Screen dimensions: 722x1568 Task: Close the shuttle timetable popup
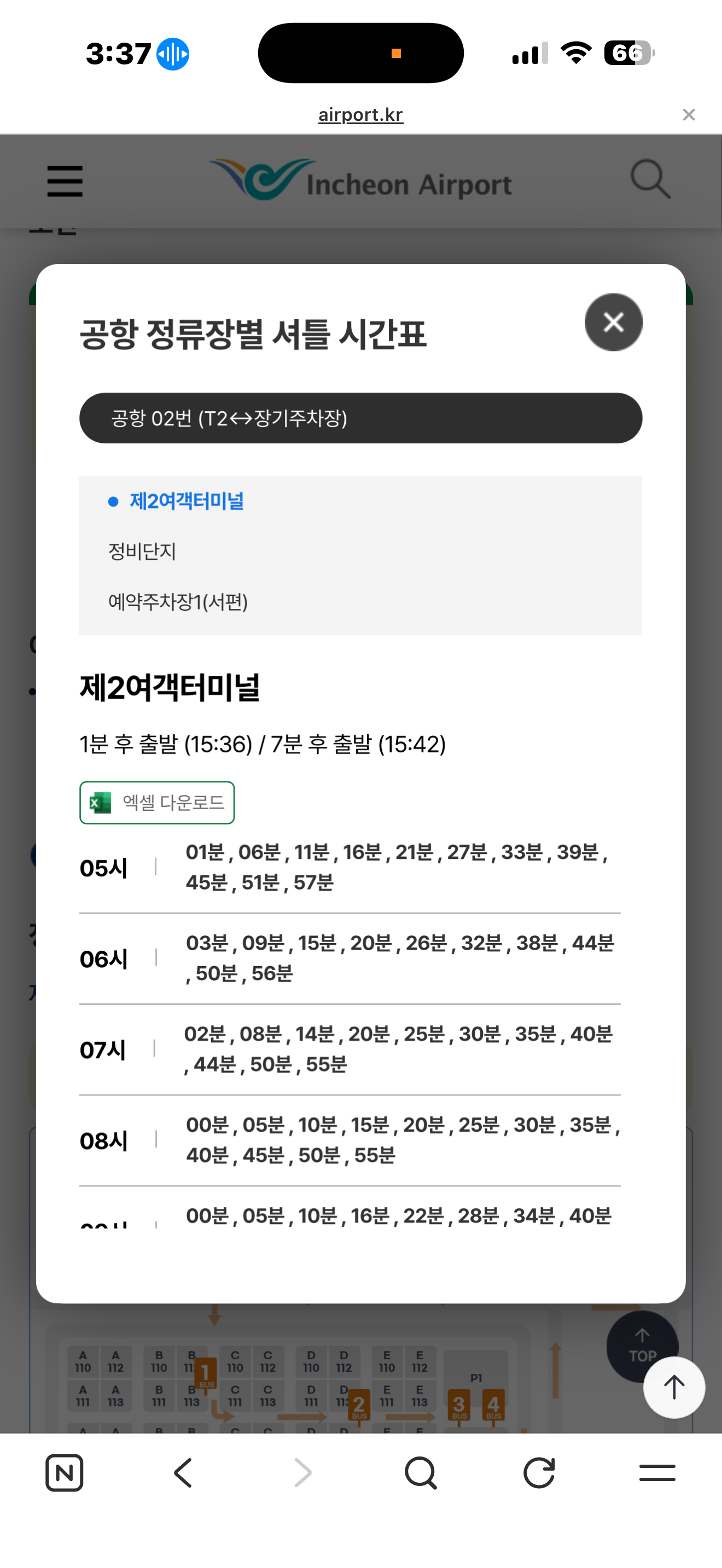tap(613, 322)
